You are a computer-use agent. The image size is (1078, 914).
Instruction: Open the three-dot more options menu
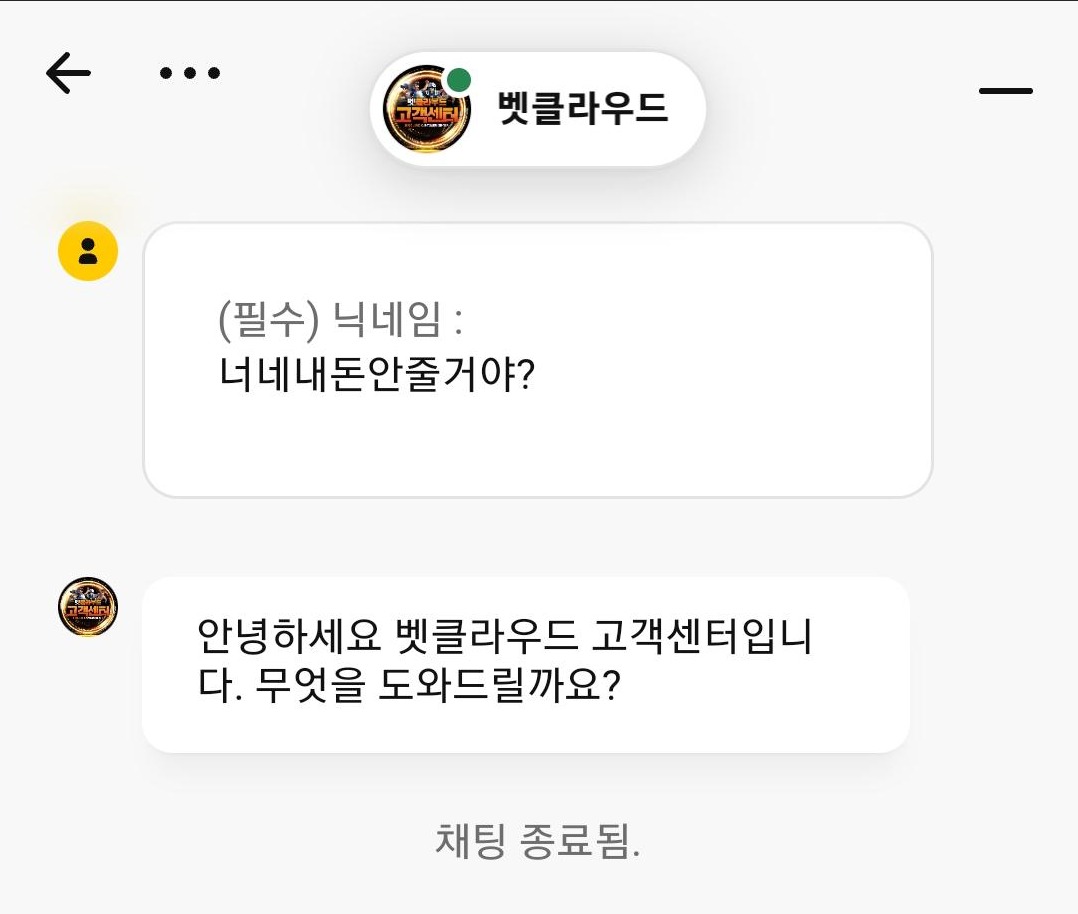coord(190,73)
